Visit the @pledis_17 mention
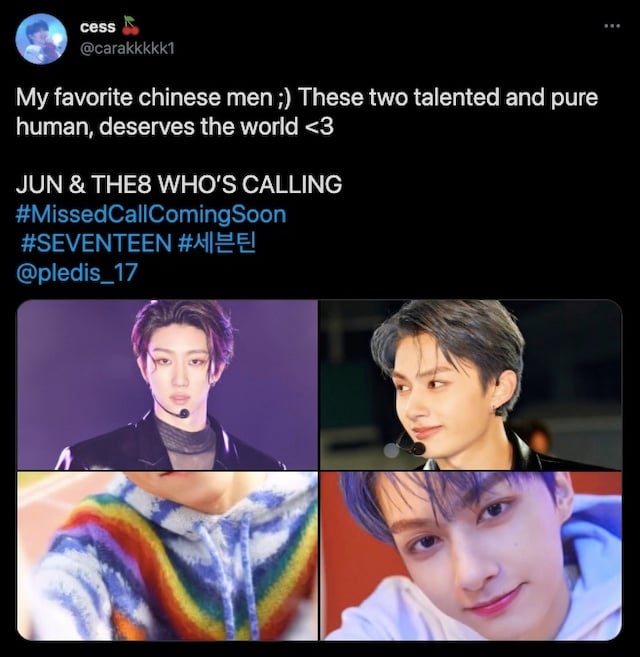640x657 pixels. [77, 272]
